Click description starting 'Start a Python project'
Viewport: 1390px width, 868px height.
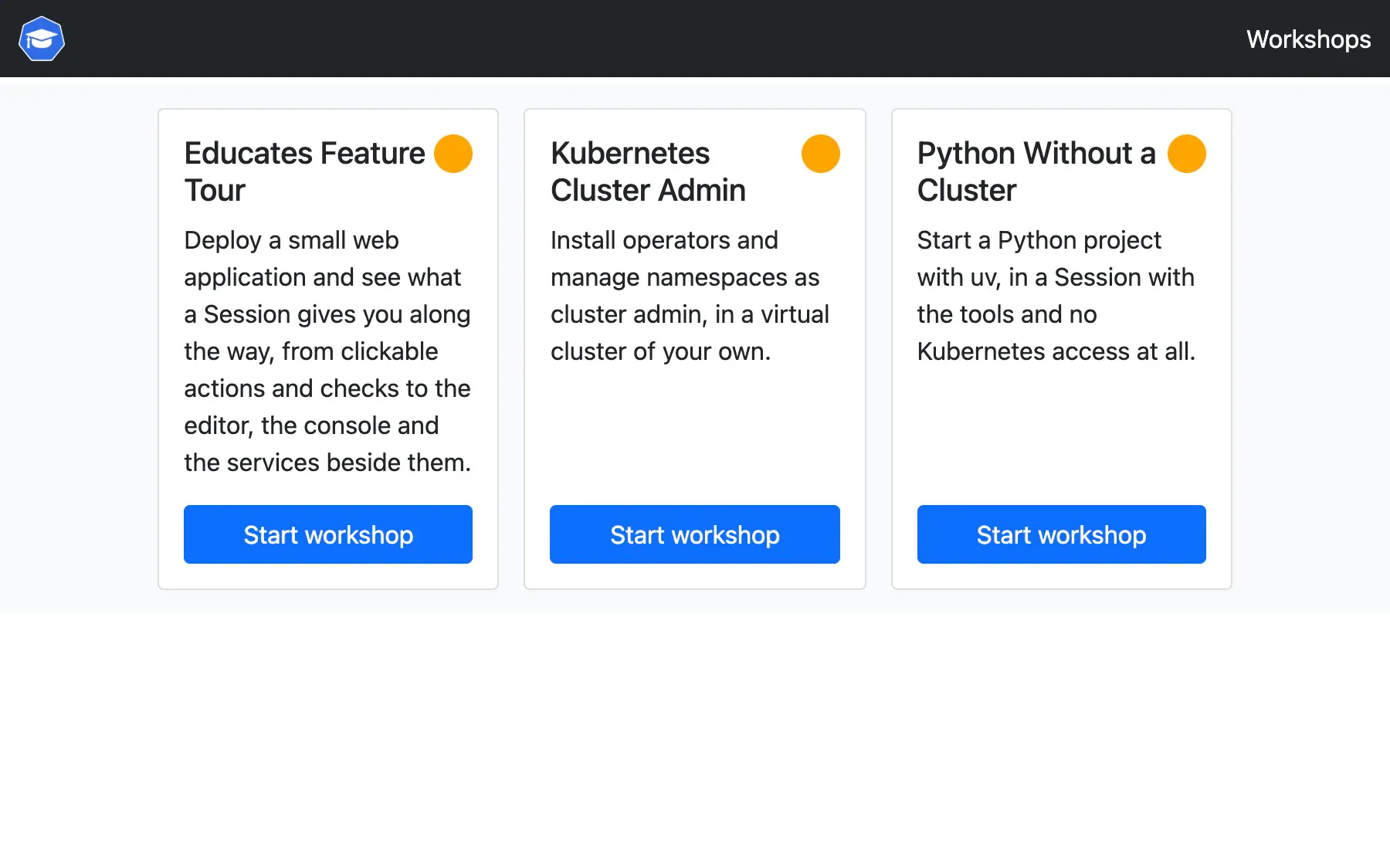click(1056, 296)
